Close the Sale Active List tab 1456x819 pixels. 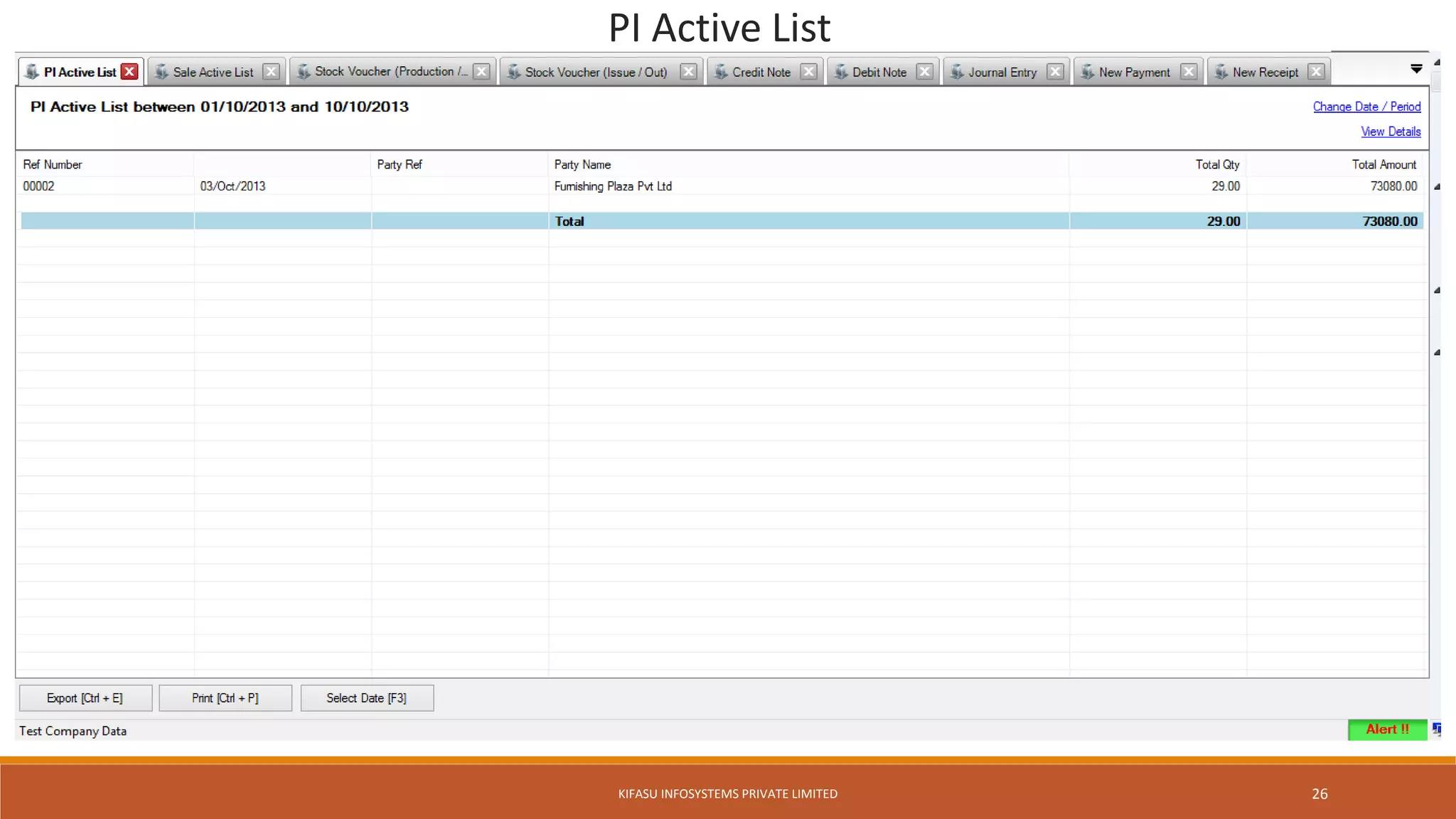click(x=271, y=72)
